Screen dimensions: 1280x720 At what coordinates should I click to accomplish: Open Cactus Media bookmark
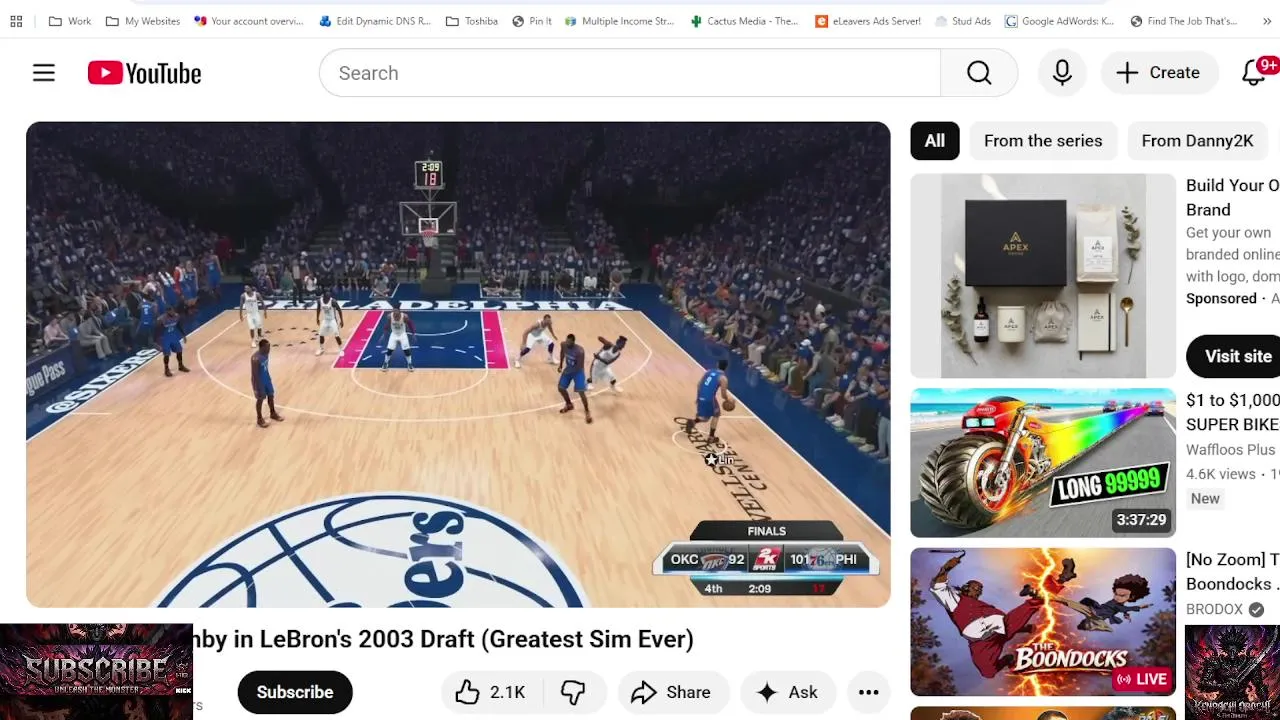coord(745,21)
